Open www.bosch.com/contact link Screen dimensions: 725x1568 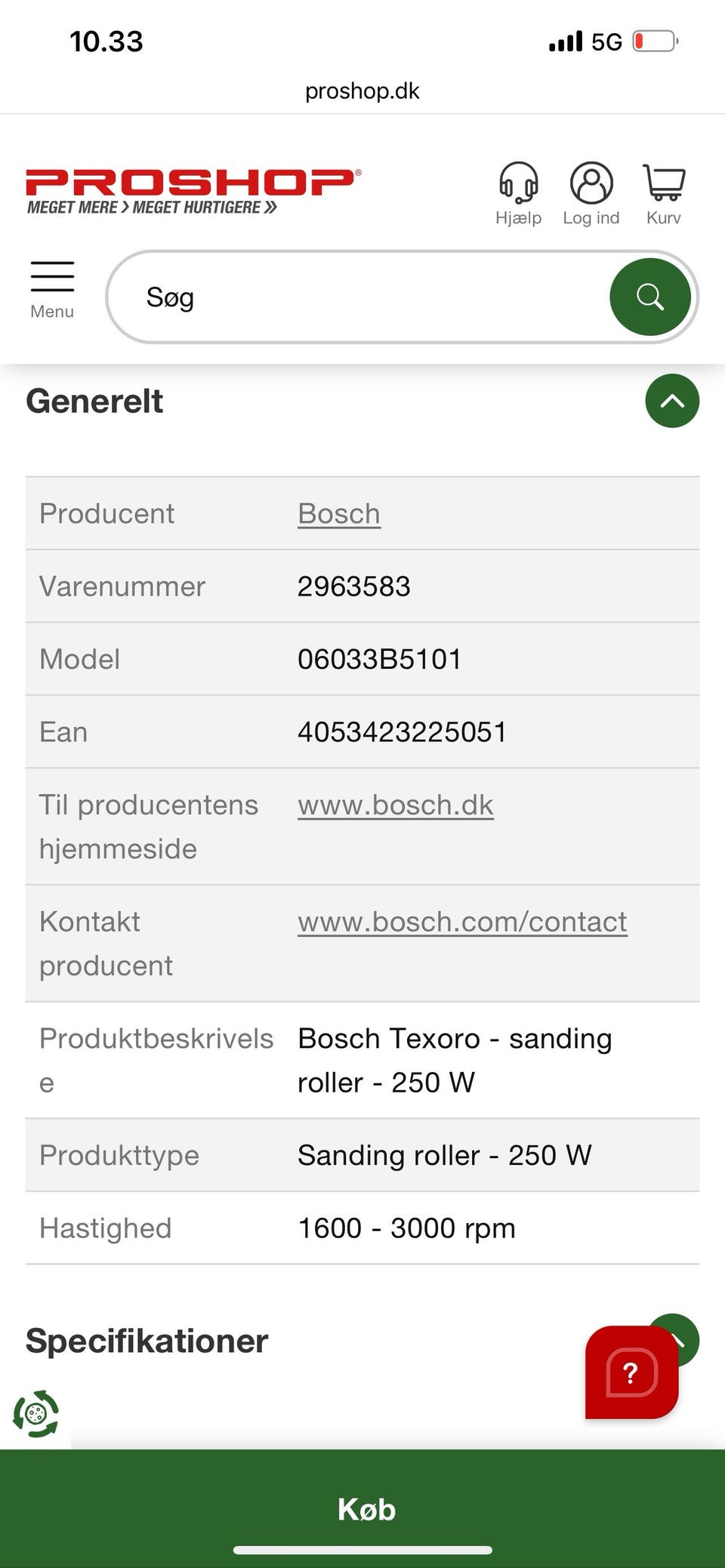462,922
